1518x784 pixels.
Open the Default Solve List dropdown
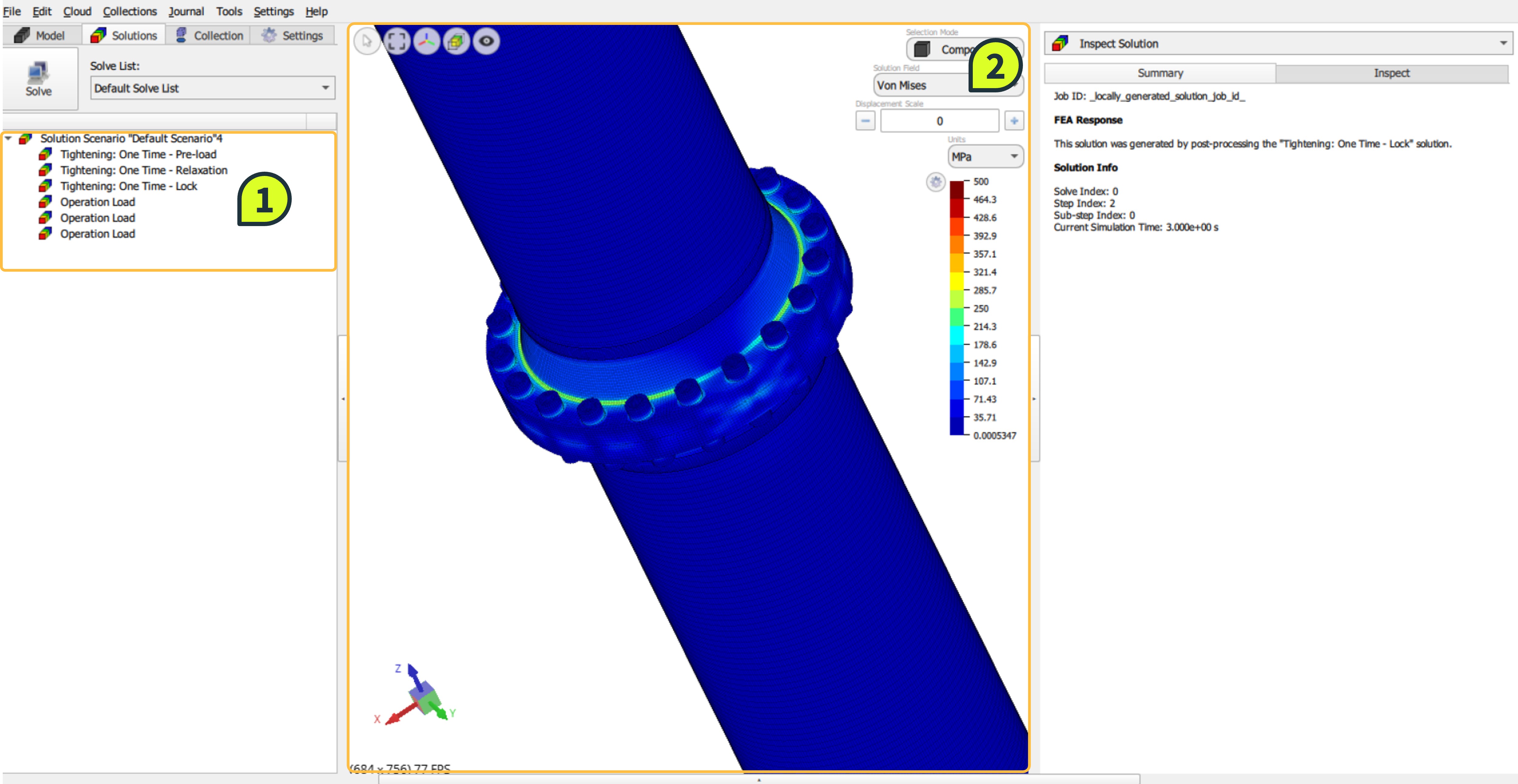point(212,88)
